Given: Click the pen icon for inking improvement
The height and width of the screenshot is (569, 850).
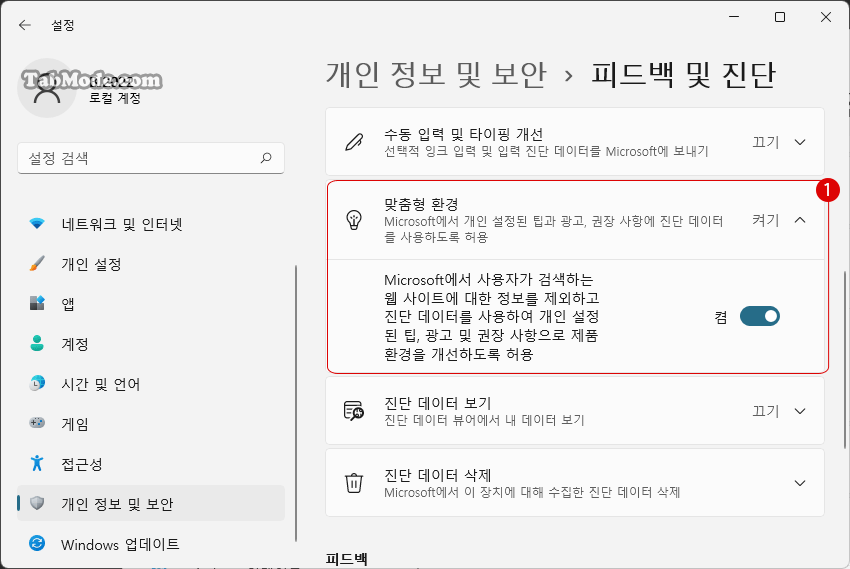Looking at the screenshot, I should (354, 142).
